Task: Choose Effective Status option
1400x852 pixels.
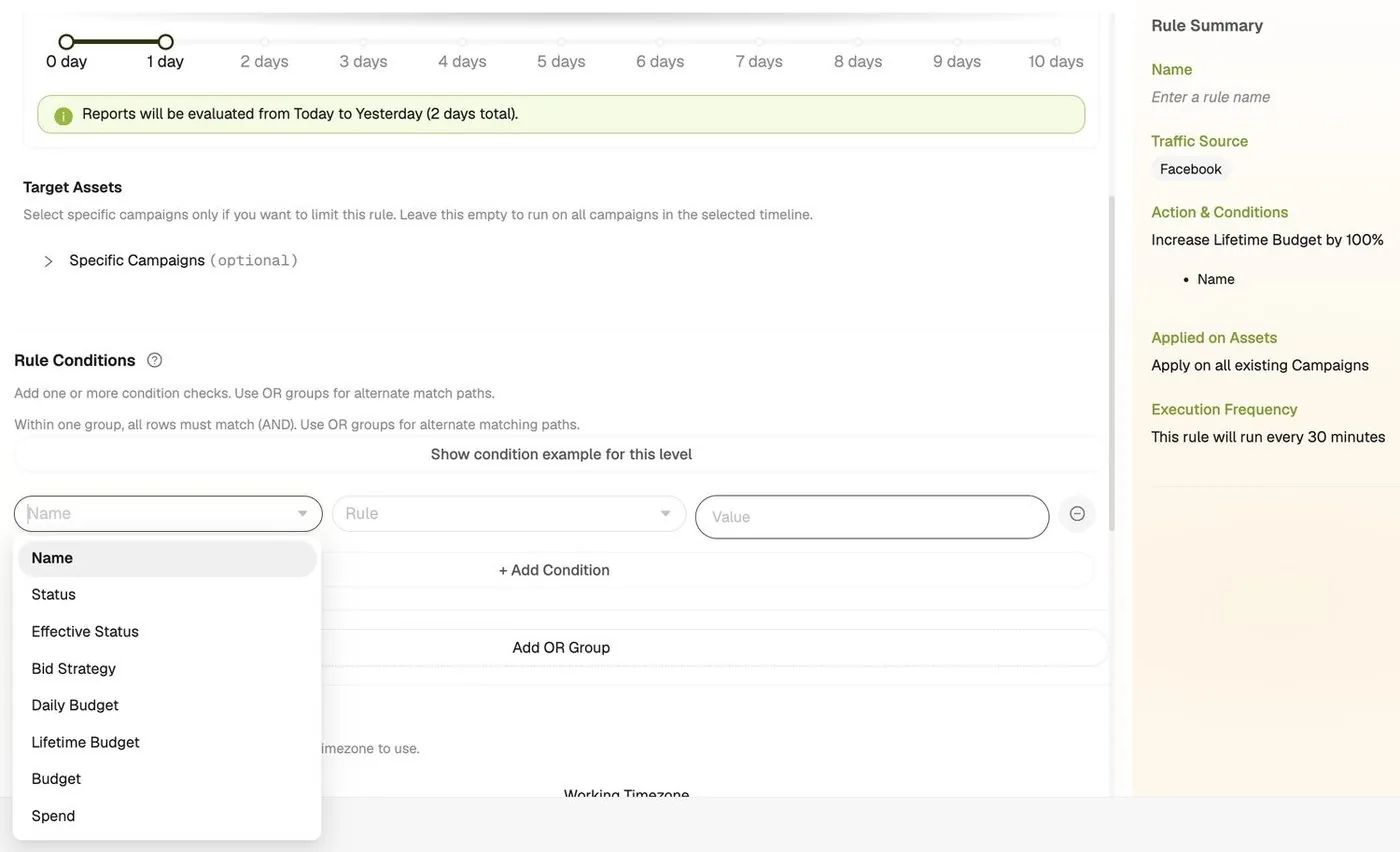Action: point(167,632)
